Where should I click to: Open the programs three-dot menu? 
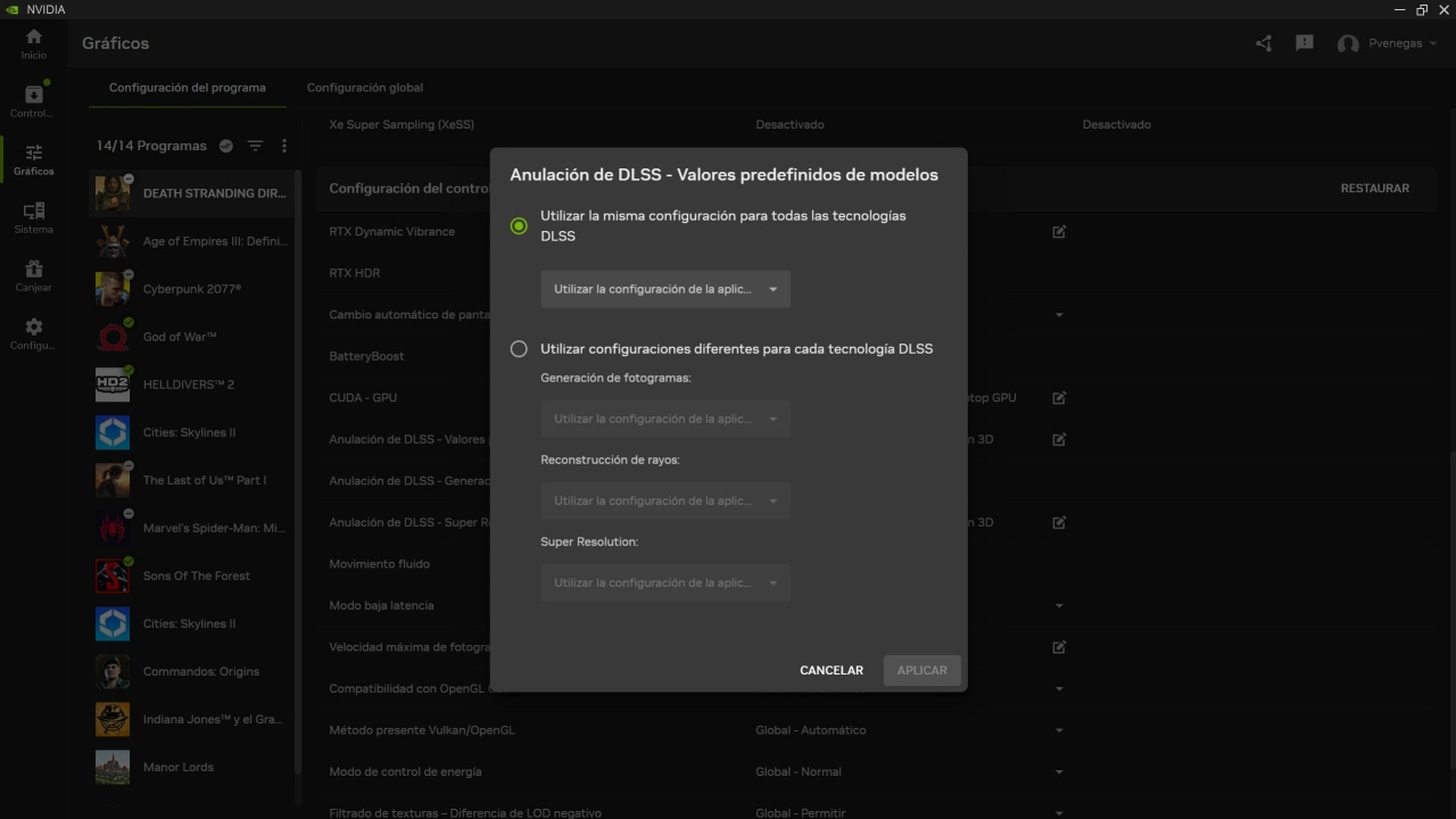coord(284,146)
